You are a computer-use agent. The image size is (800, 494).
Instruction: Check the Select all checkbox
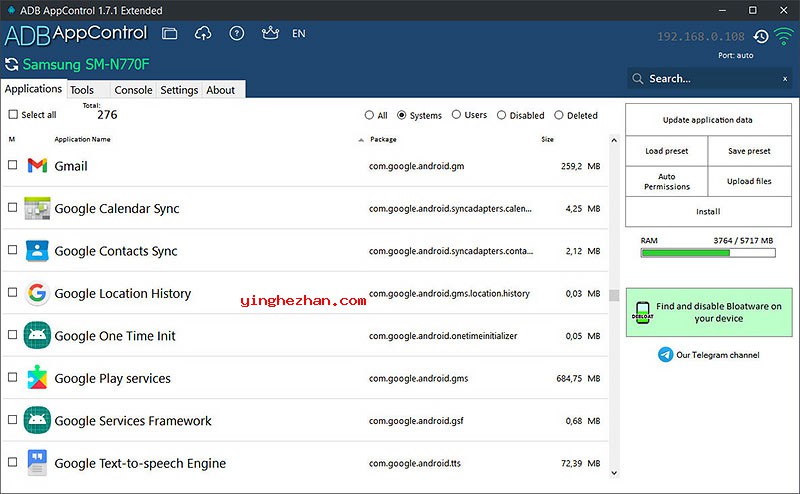(13, 115)
